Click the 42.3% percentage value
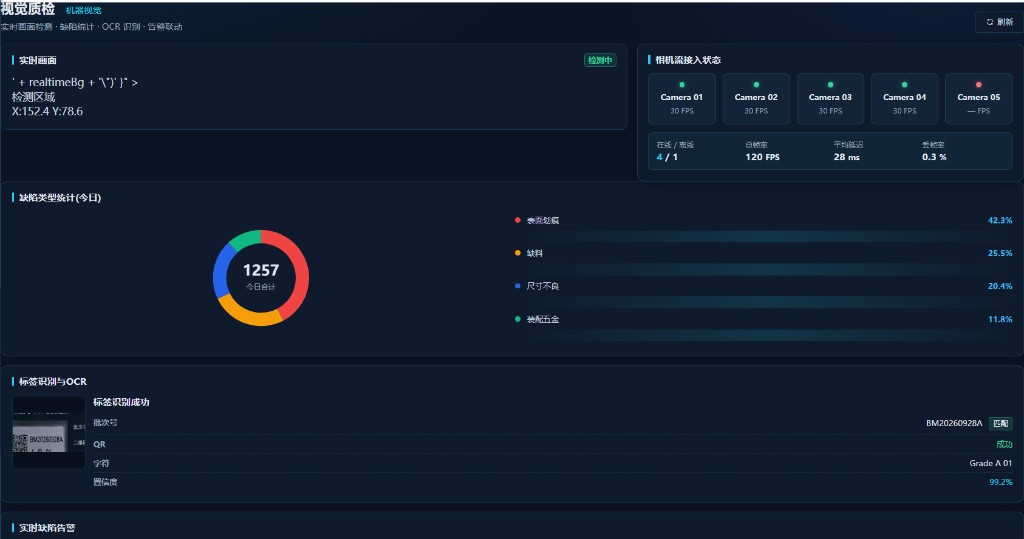This screenshot has width=1024, height=539. point(1000,220)
